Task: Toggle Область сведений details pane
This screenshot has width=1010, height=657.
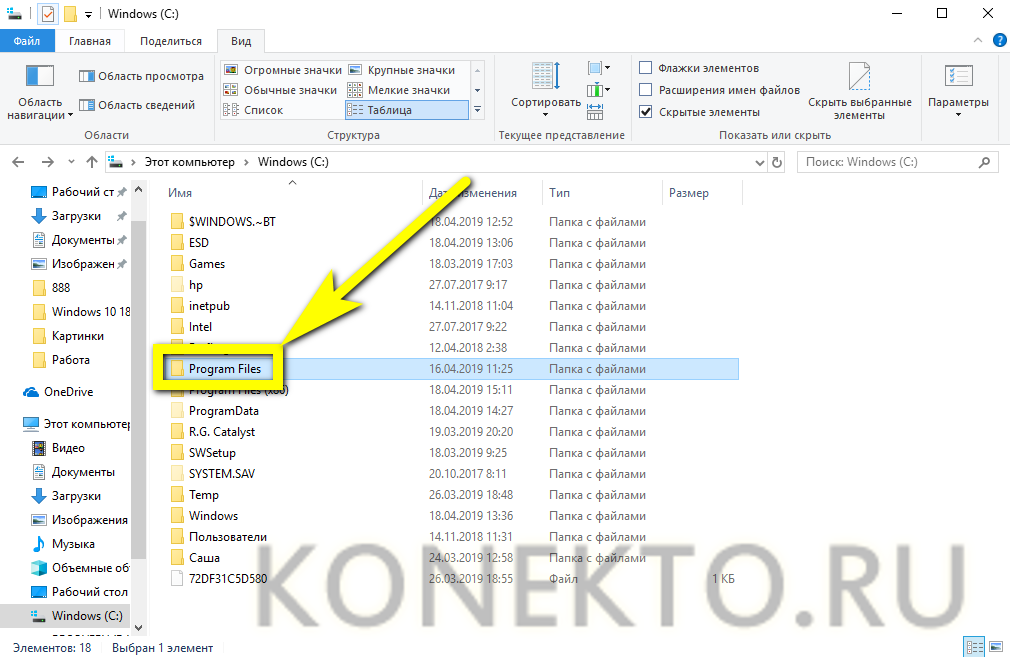Action: pyautogui.click(x=137, y=105)
